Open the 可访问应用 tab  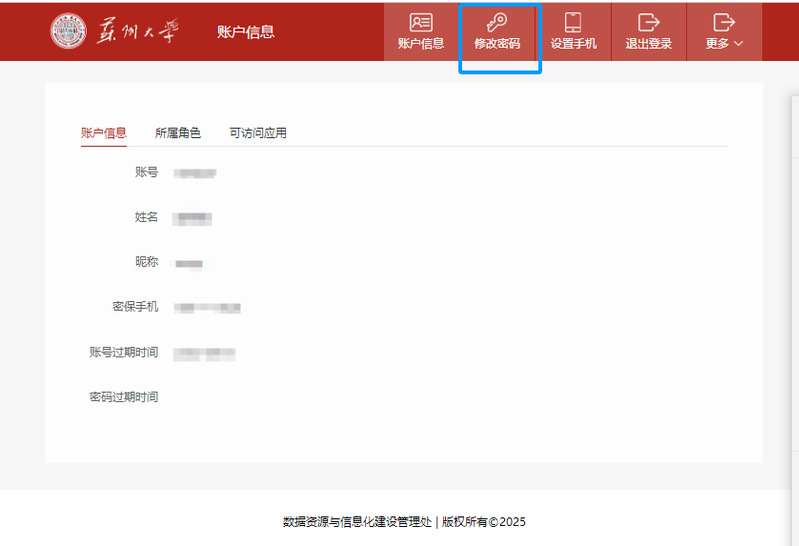[x=258, y=133]
